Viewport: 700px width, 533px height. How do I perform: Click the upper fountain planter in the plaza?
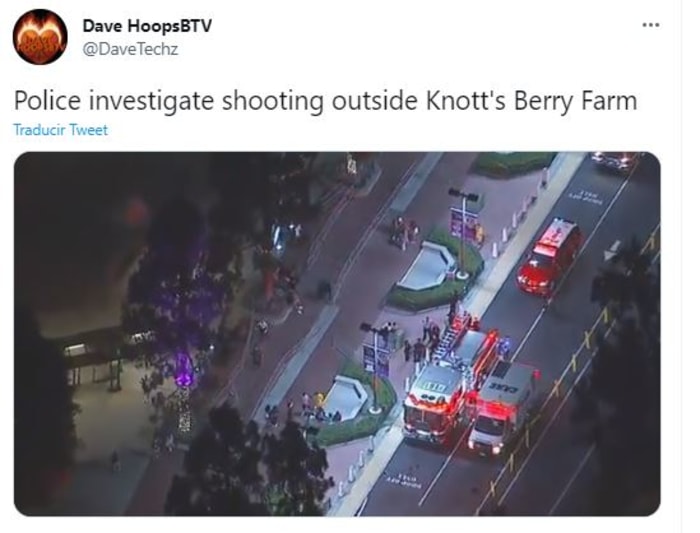[x=425, y=265]
